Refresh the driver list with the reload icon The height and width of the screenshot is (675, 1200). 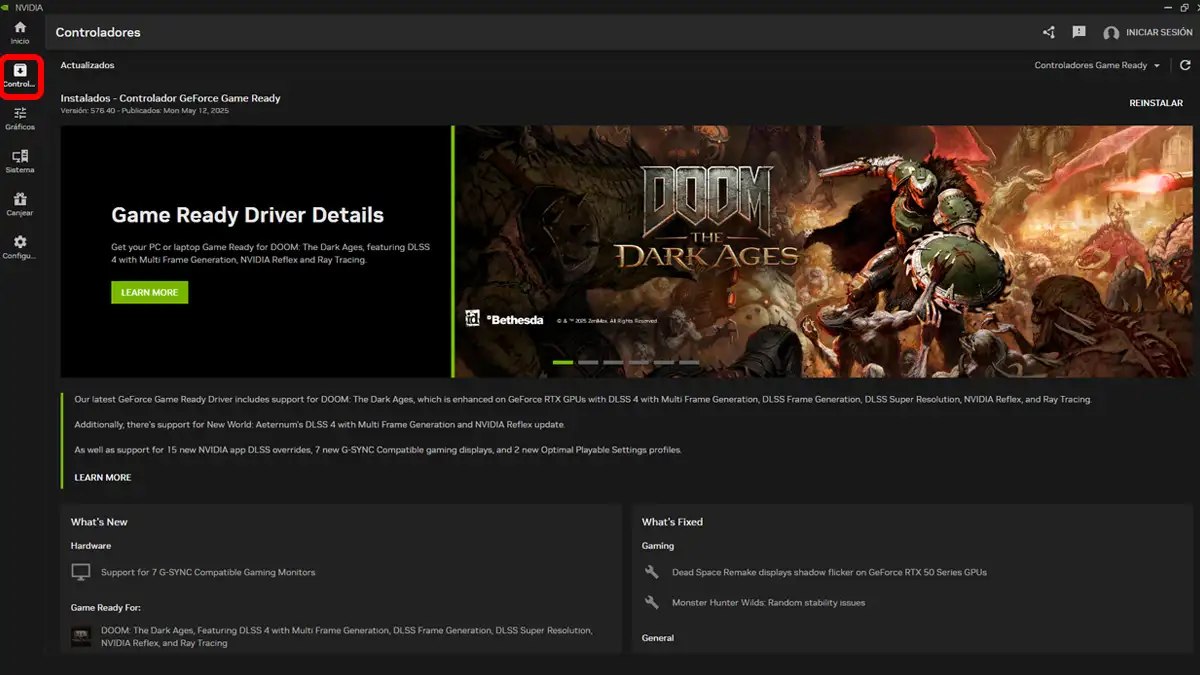coord(1185,65)
